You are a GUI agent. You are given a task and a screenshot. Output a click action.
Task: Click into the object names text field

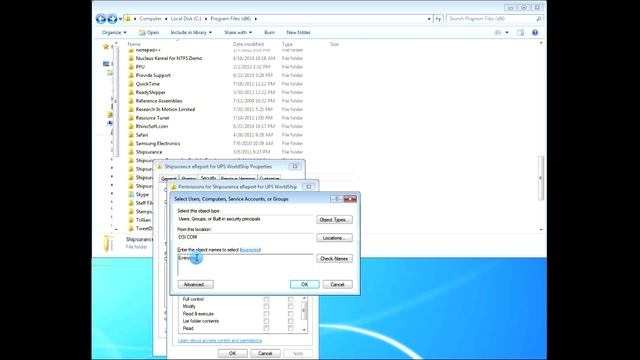245,265
